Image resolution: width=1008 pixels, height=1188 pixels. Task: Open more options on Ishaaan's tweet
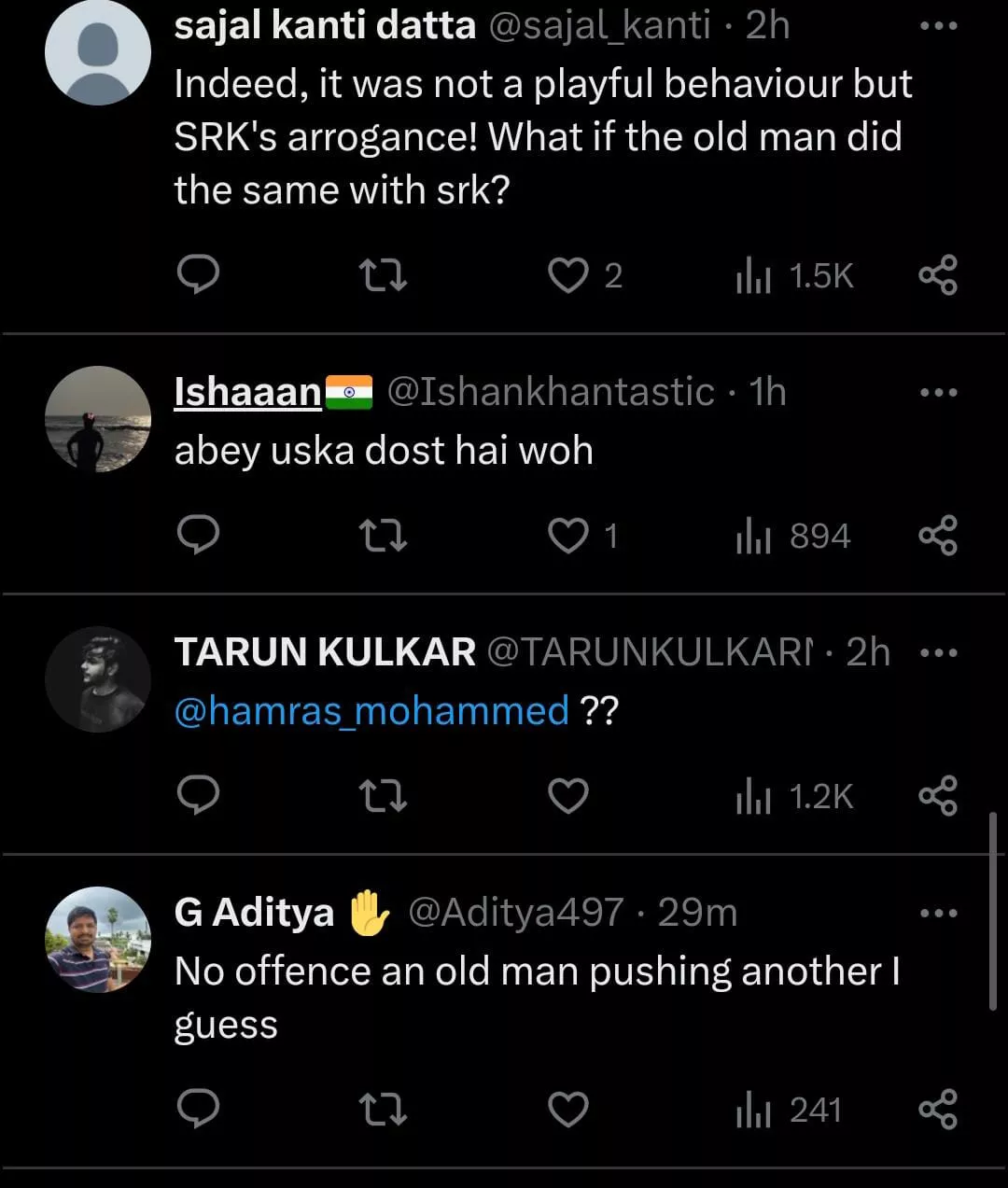[938, 393]
